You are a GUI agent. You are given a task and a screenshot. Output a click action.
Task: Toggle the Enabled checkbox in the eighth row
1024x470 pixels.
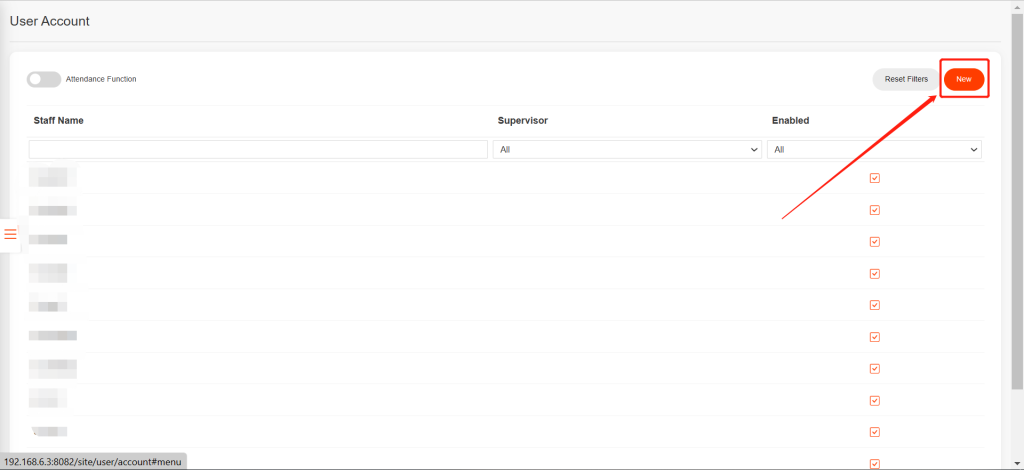pyautogui.click(x=875, y=400)
